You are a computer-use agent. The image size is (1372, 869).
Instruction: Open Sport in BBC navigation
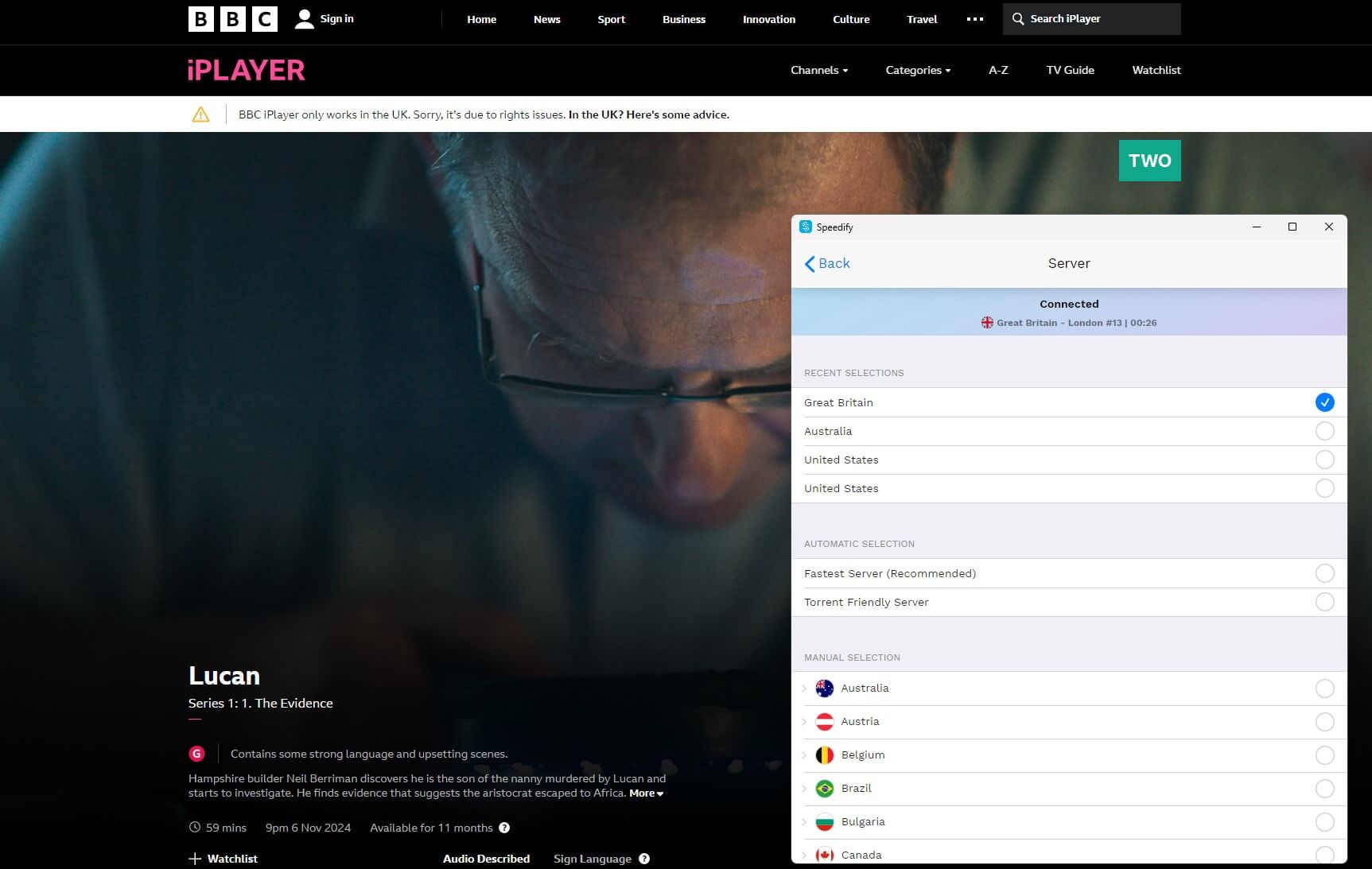click(611, 19)
